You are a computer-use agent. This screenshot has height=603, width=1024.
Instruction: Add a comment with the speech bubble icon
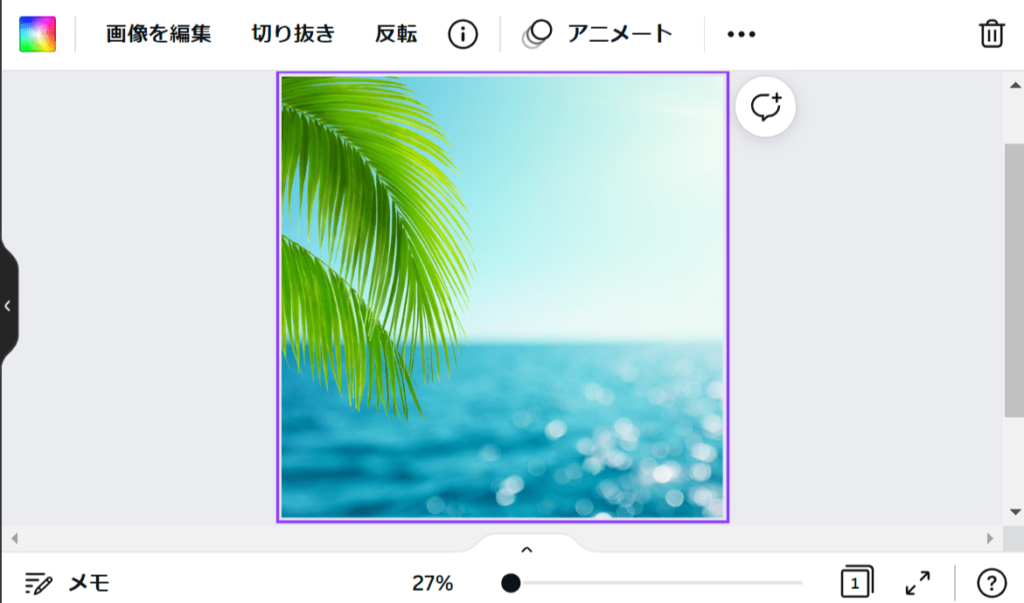point(765,106)
